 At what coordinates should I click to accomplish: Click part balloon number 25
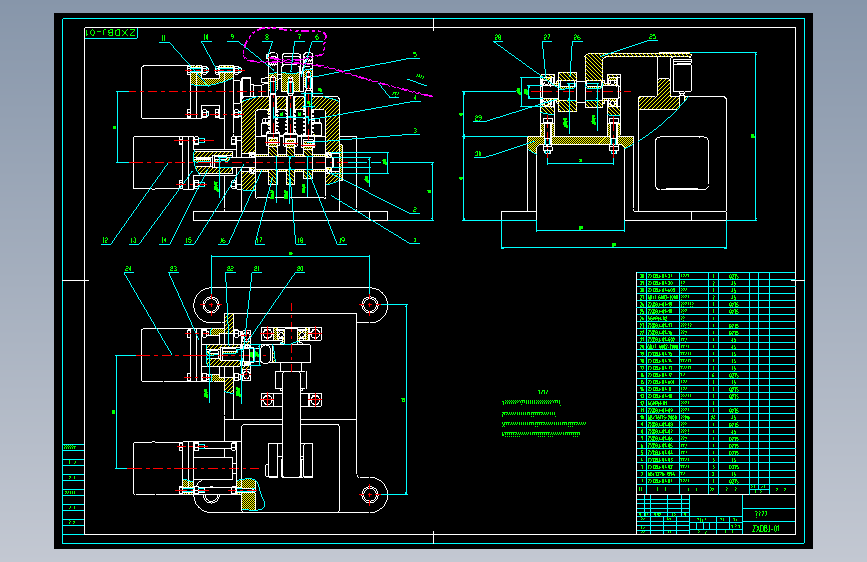[x=652, y=37]
